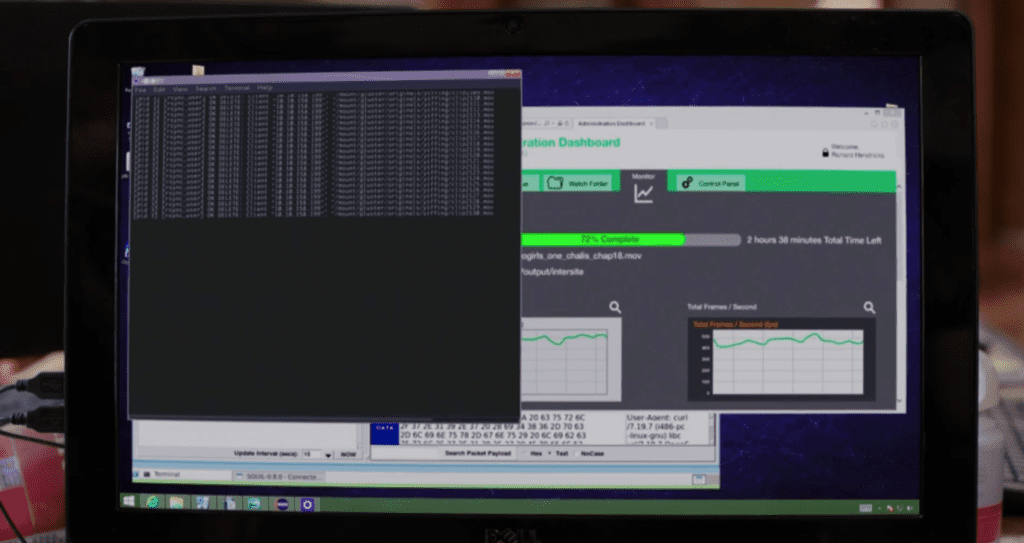Open the Terminal menu in terminal window

click(236, 88)
